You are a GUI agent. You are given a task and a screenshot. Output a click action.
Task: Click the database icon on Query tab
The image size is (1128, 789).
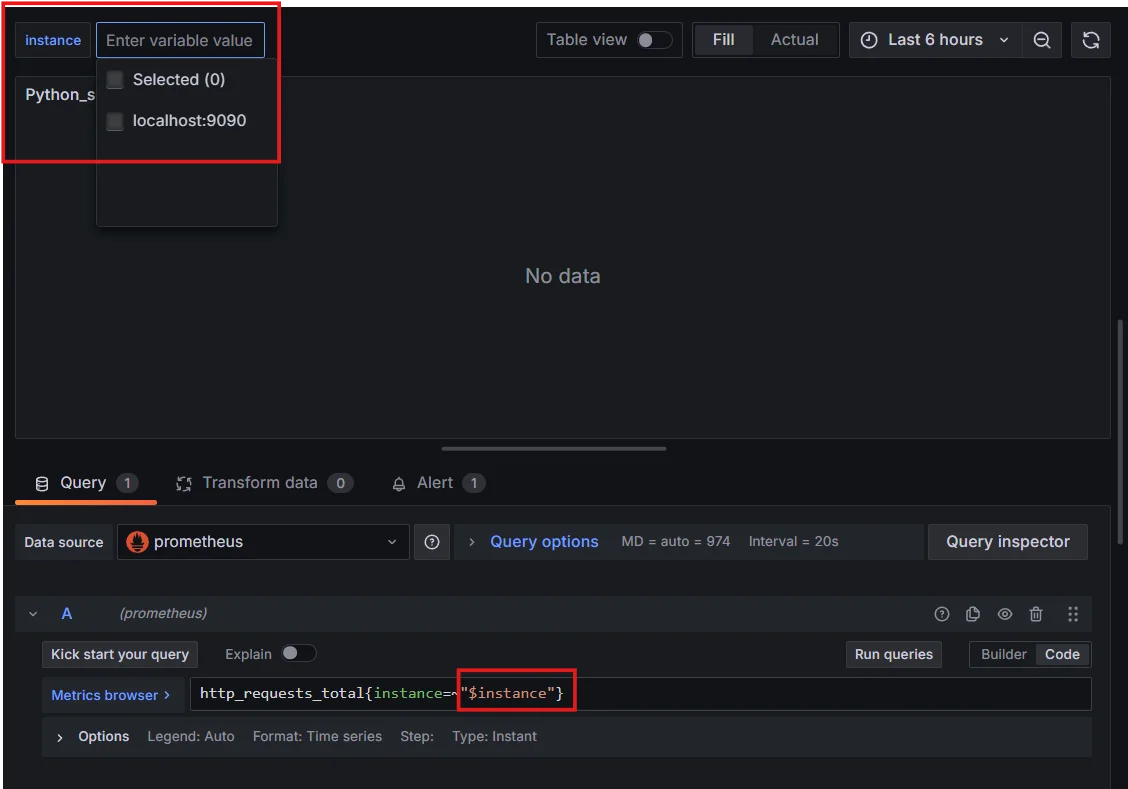click(42, 483)
